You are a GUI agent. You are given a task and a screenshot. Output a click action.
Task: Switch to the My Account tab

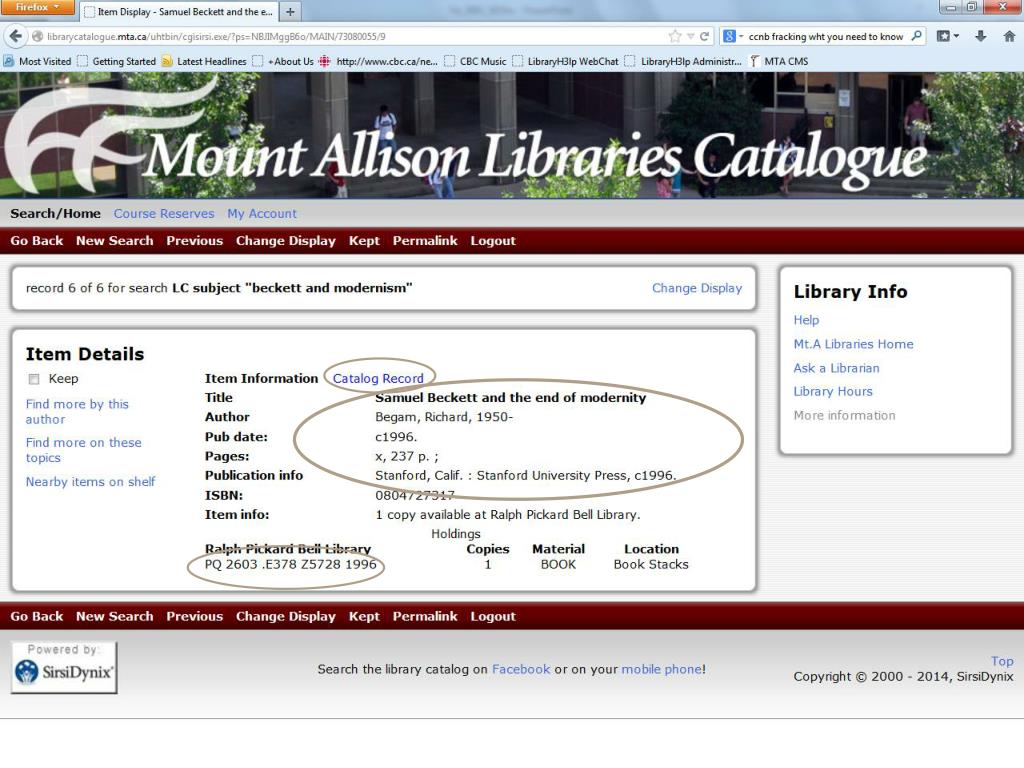pyautogui.click(x=262, y=214)
